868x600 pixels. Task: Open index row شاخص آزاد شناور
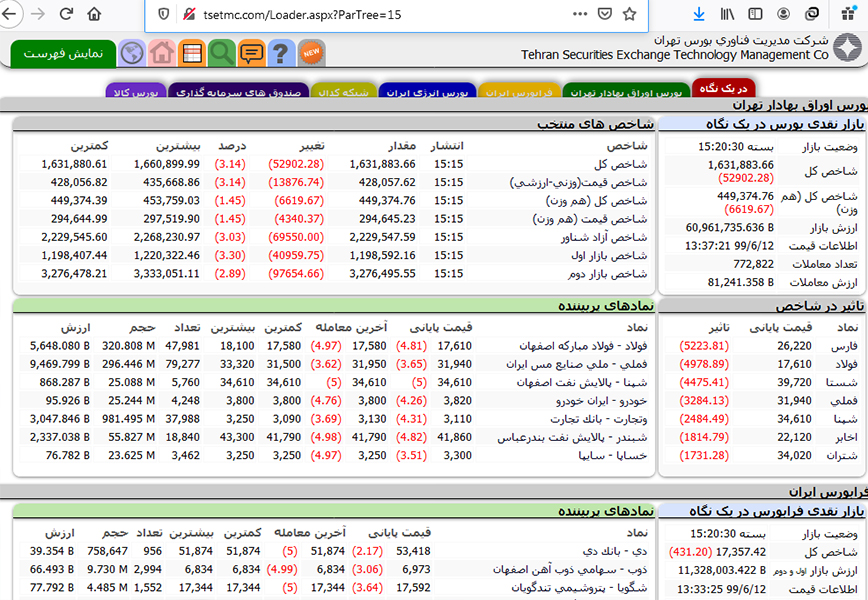[x=604, y=237]
